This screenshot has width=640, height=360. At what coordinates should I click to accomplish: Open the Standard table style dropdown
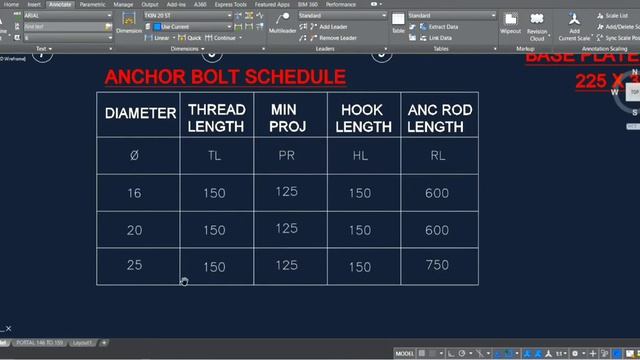point(493,16)
